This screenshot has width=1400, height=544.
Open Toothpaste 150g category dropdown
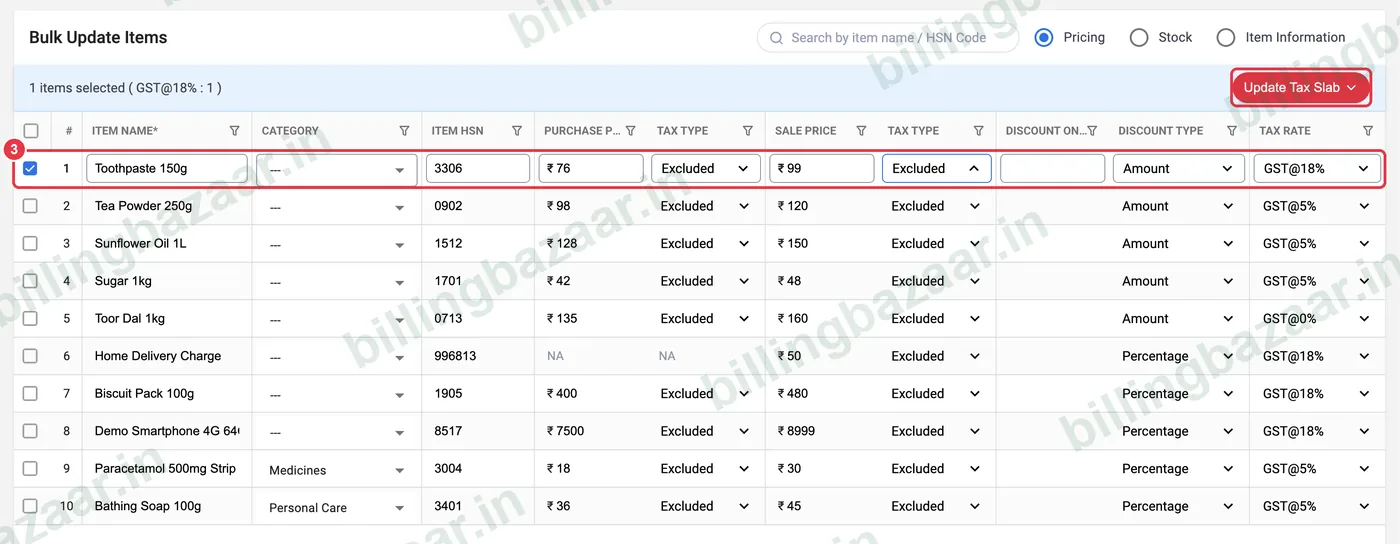[337, 169]
